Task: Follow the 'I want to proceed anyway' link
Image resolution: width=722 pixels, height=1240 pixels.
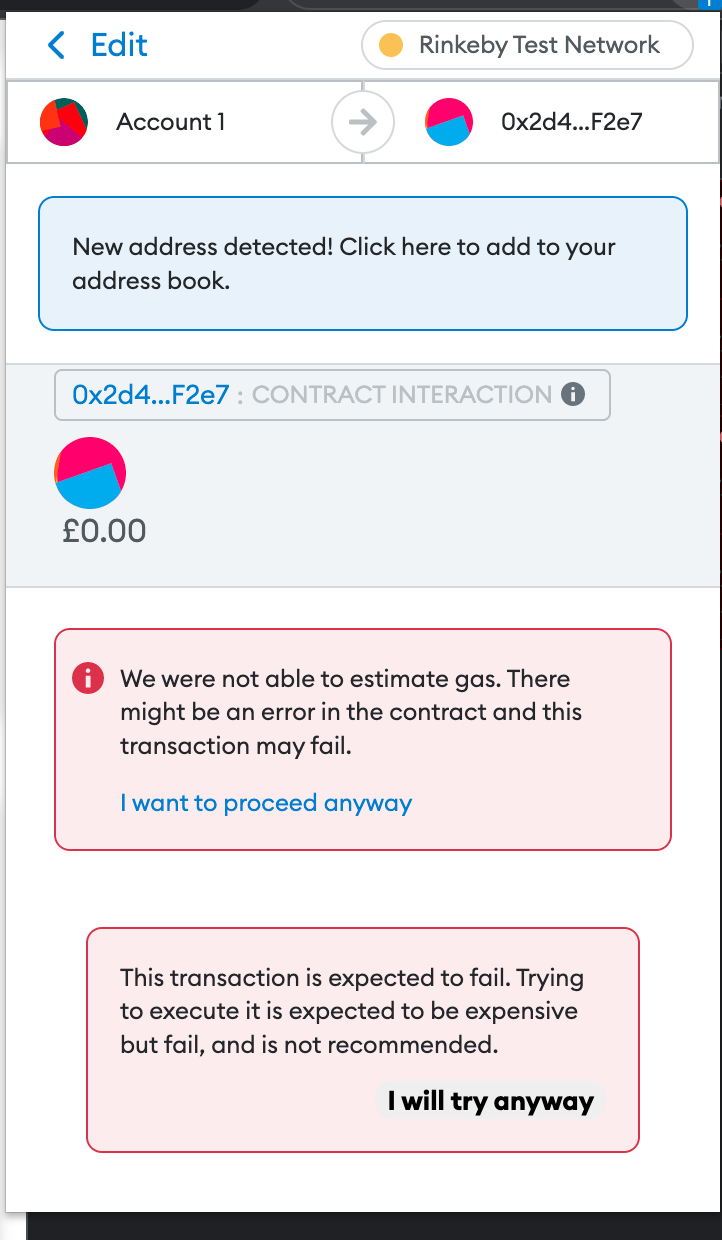Action: click(265, 803)
